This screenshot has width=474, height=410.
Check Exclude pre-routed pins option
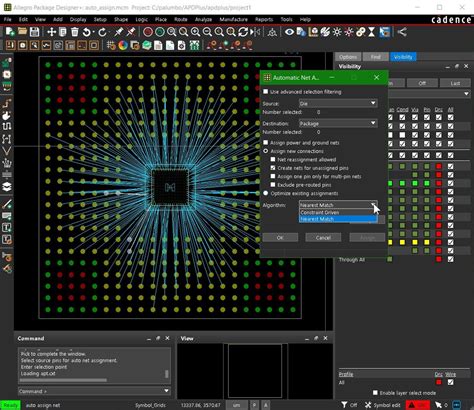(x=273, y=184)
